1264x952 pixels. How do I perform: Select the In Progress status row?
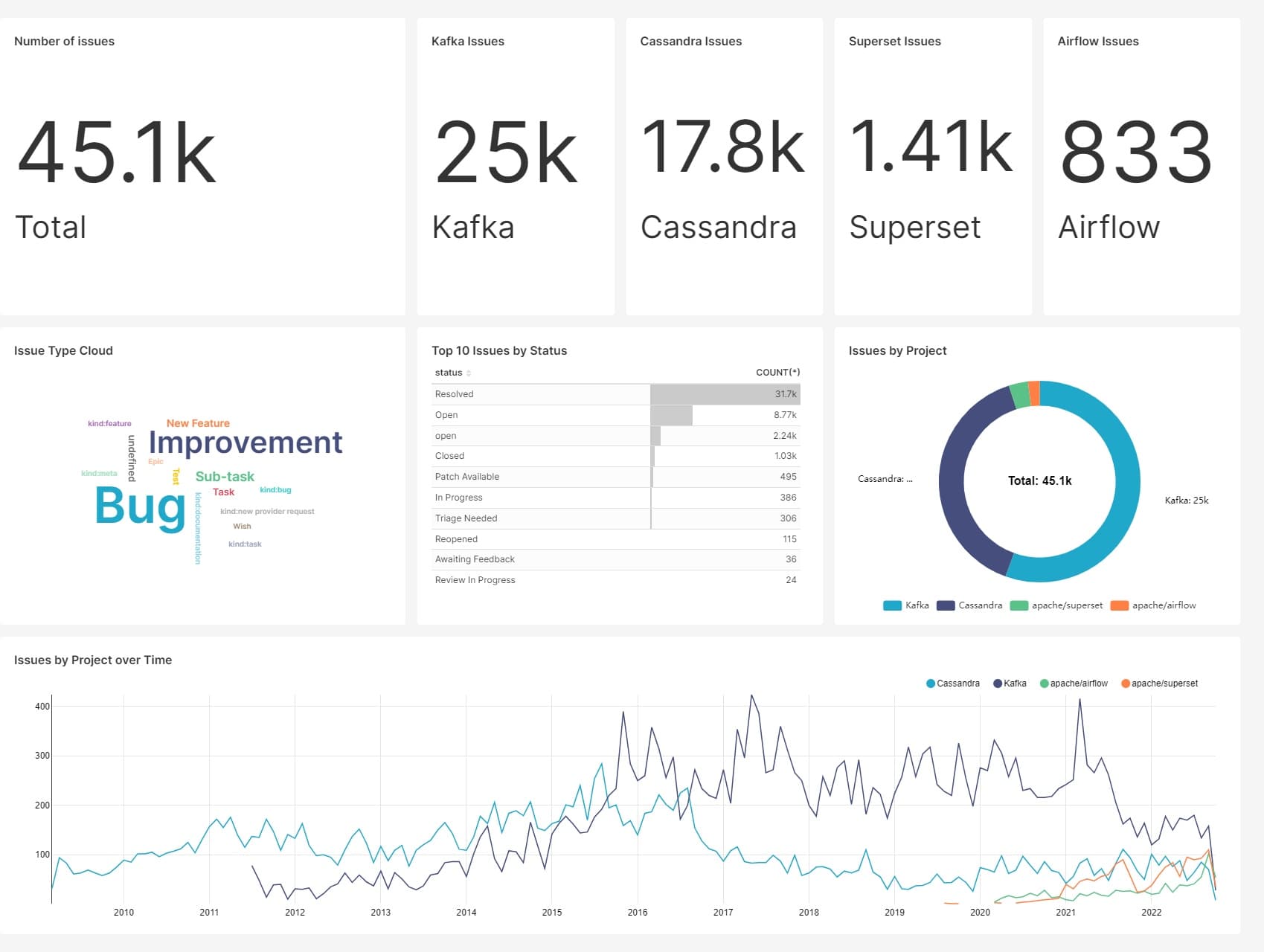(x=616, y=498)
